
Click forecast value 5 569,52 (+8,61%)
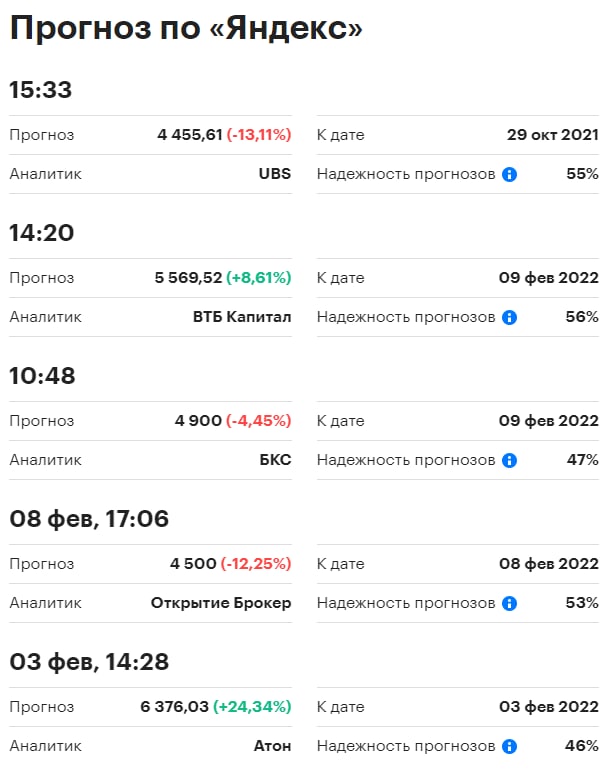(224, 278)
